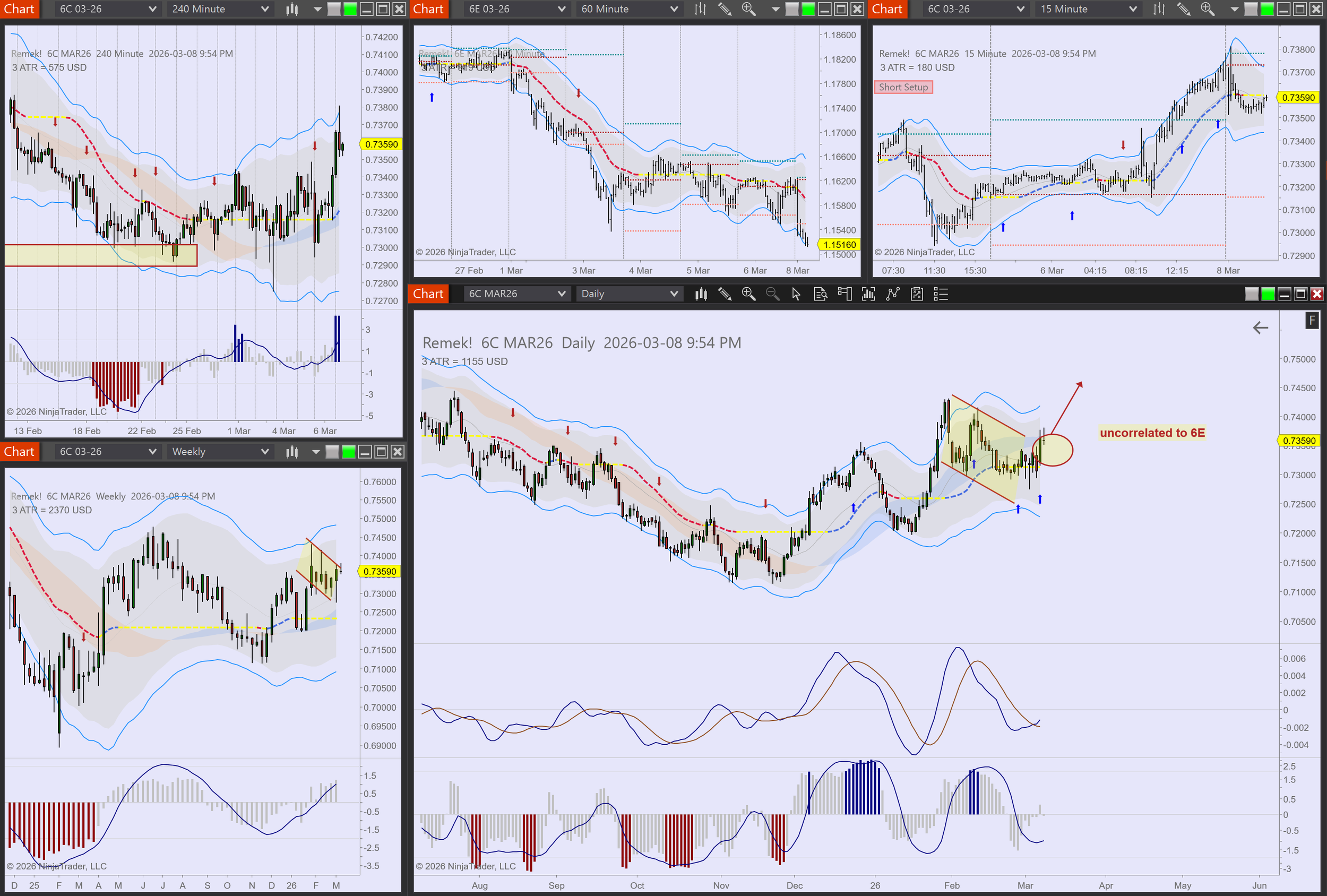Open chart properties list icon in Daily toolbar
1327x896 pixels.
(x=941, y=294)
